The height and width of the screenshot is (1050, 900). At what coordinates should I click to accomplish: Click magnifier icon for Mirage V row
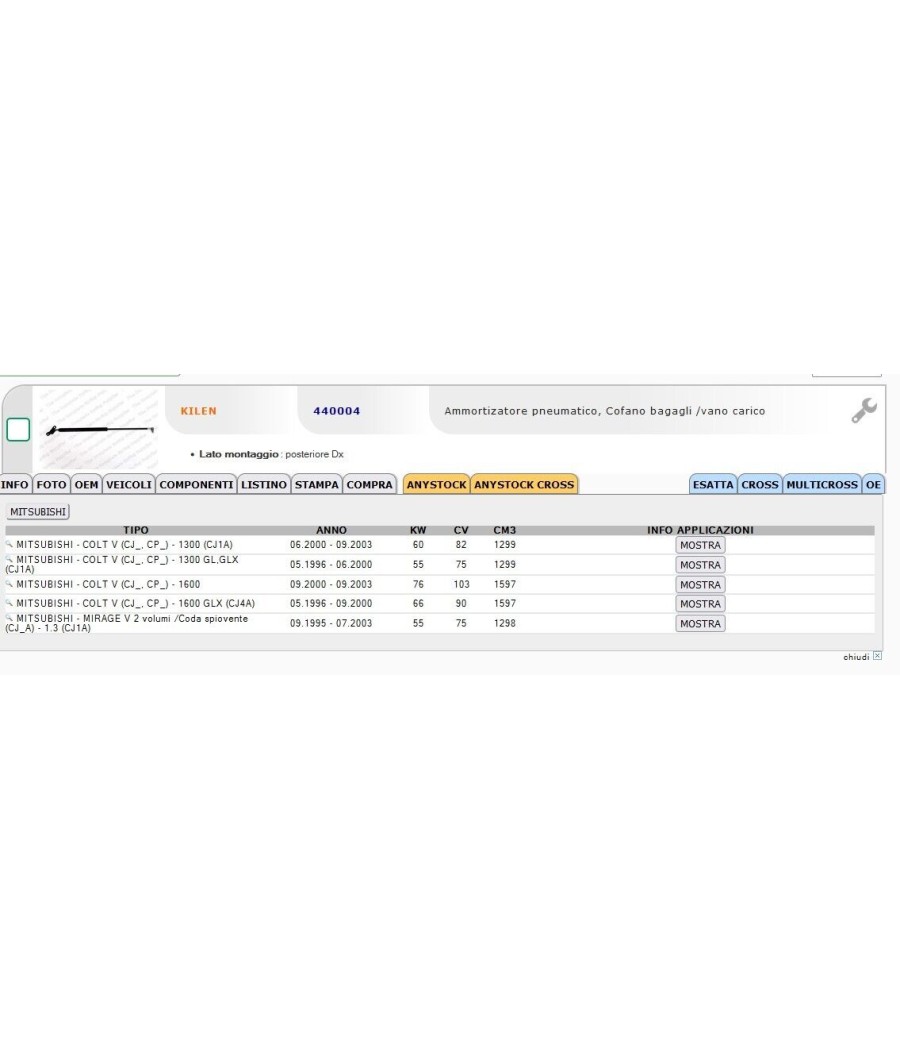9,618
